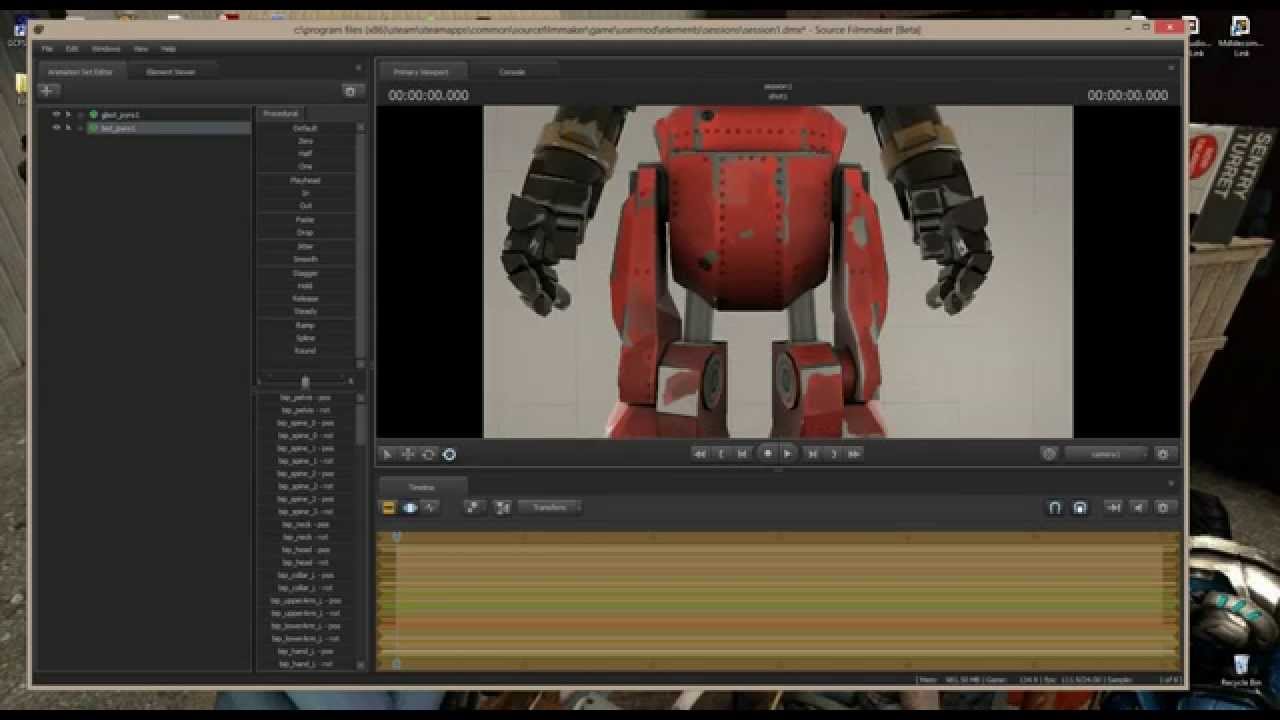Screen dimensions: 1280x720
Task: Expand the top animation set tree row
Action: coord(81,115)
